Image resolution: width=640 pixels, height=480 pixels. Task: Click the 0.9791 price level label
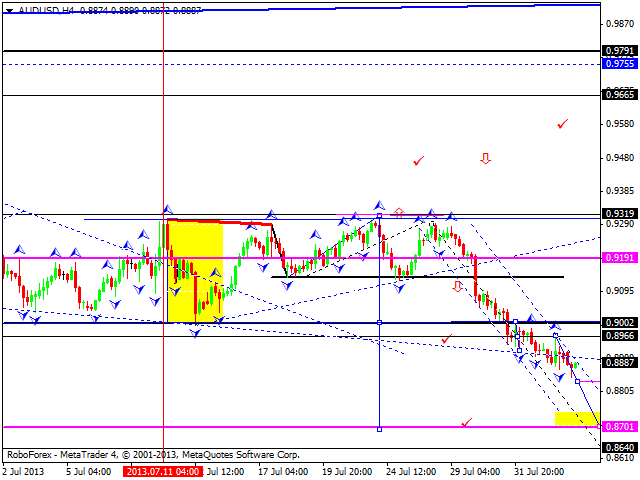click(x=619, y=50)
